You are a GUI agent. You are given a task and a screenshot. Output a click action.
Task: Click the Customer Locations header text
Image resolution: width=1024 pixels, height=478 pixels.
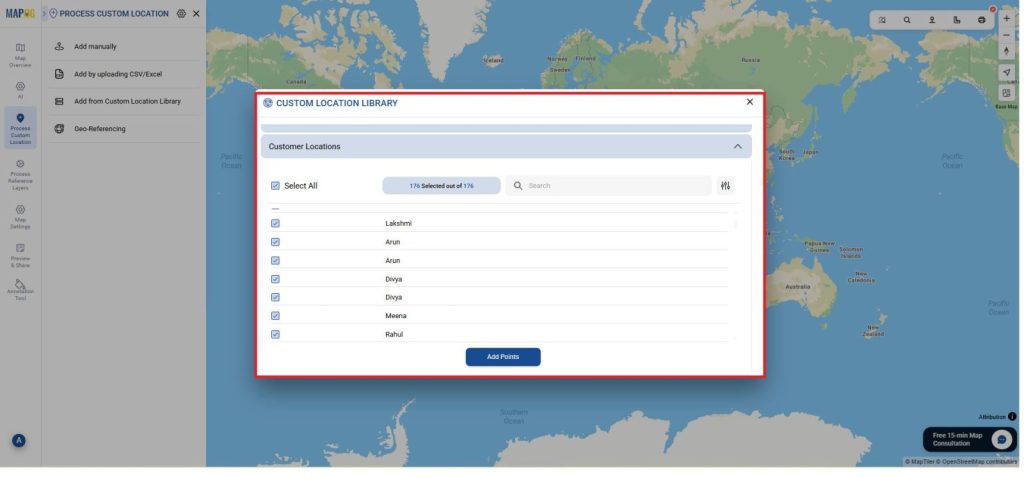click(x=304, y=146)
